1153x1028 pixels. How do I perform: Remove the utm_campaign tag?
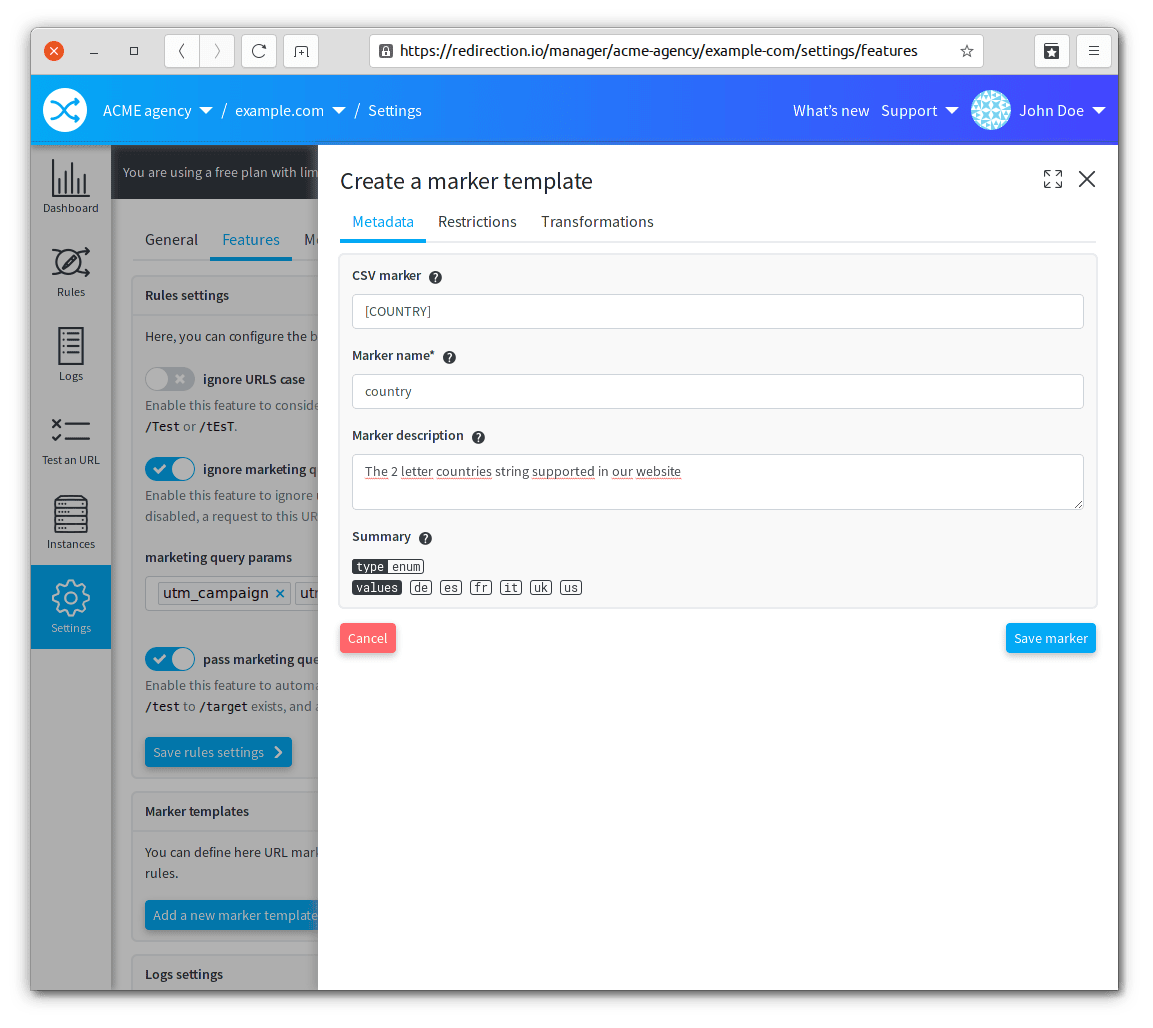(x=280, y=593)
